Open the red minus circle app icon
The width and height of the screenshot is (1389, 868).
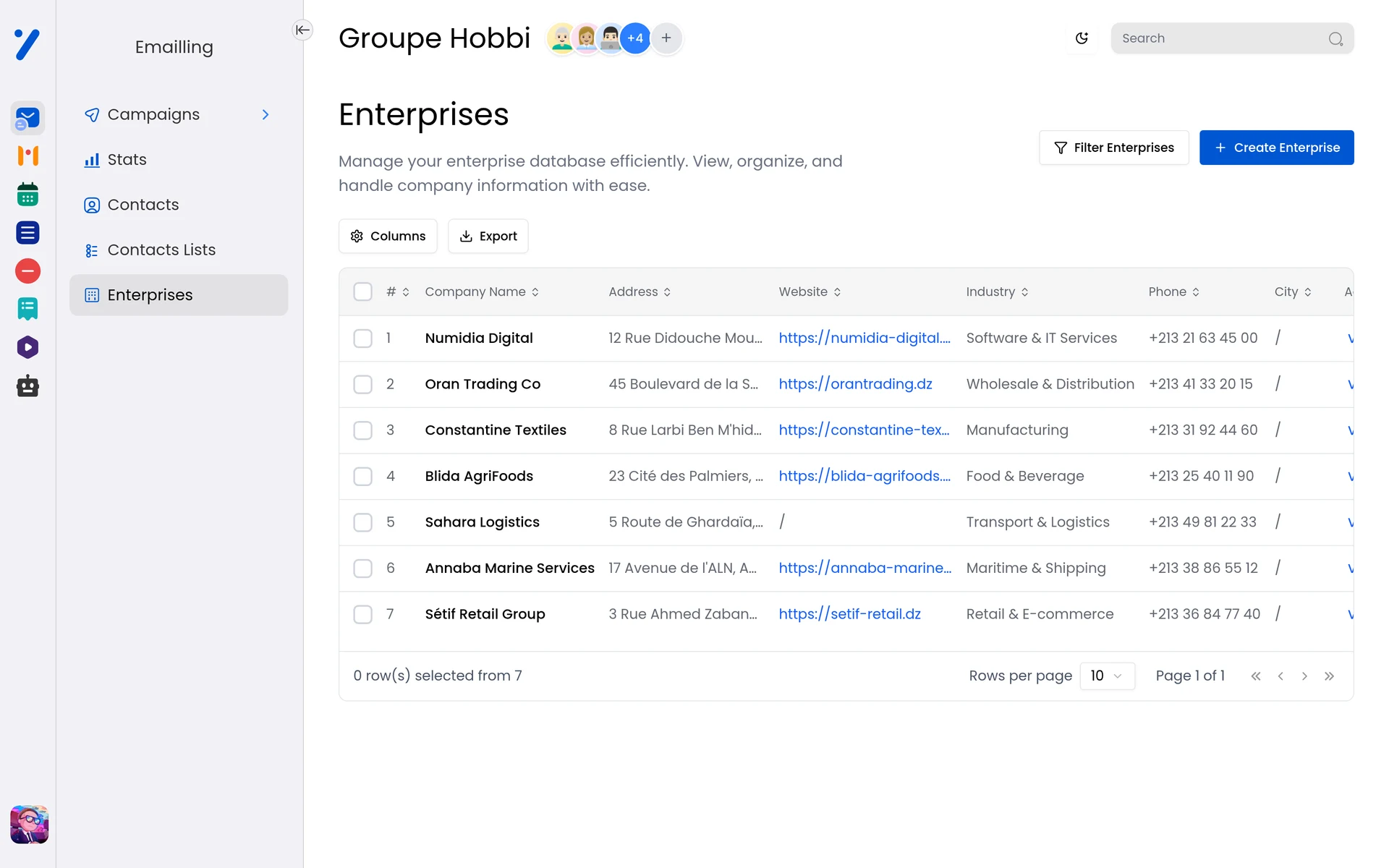(x=27, y=271)
